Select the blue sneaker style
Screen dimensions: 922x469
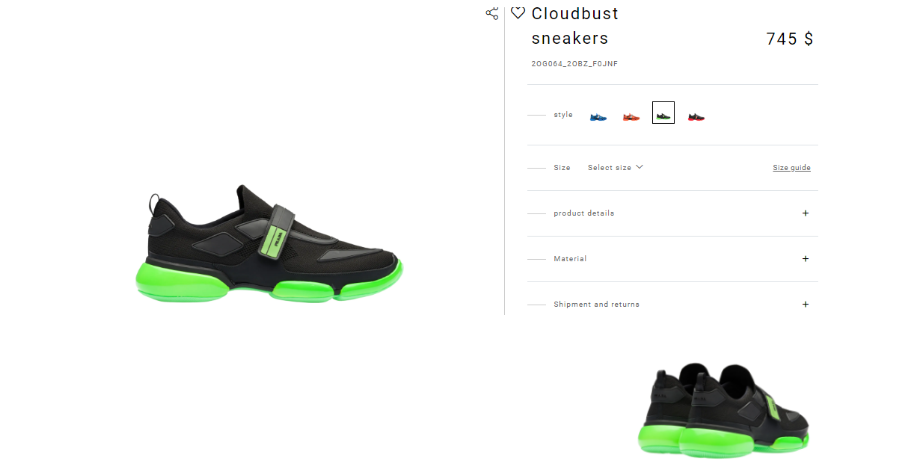(x=598, y=117)
